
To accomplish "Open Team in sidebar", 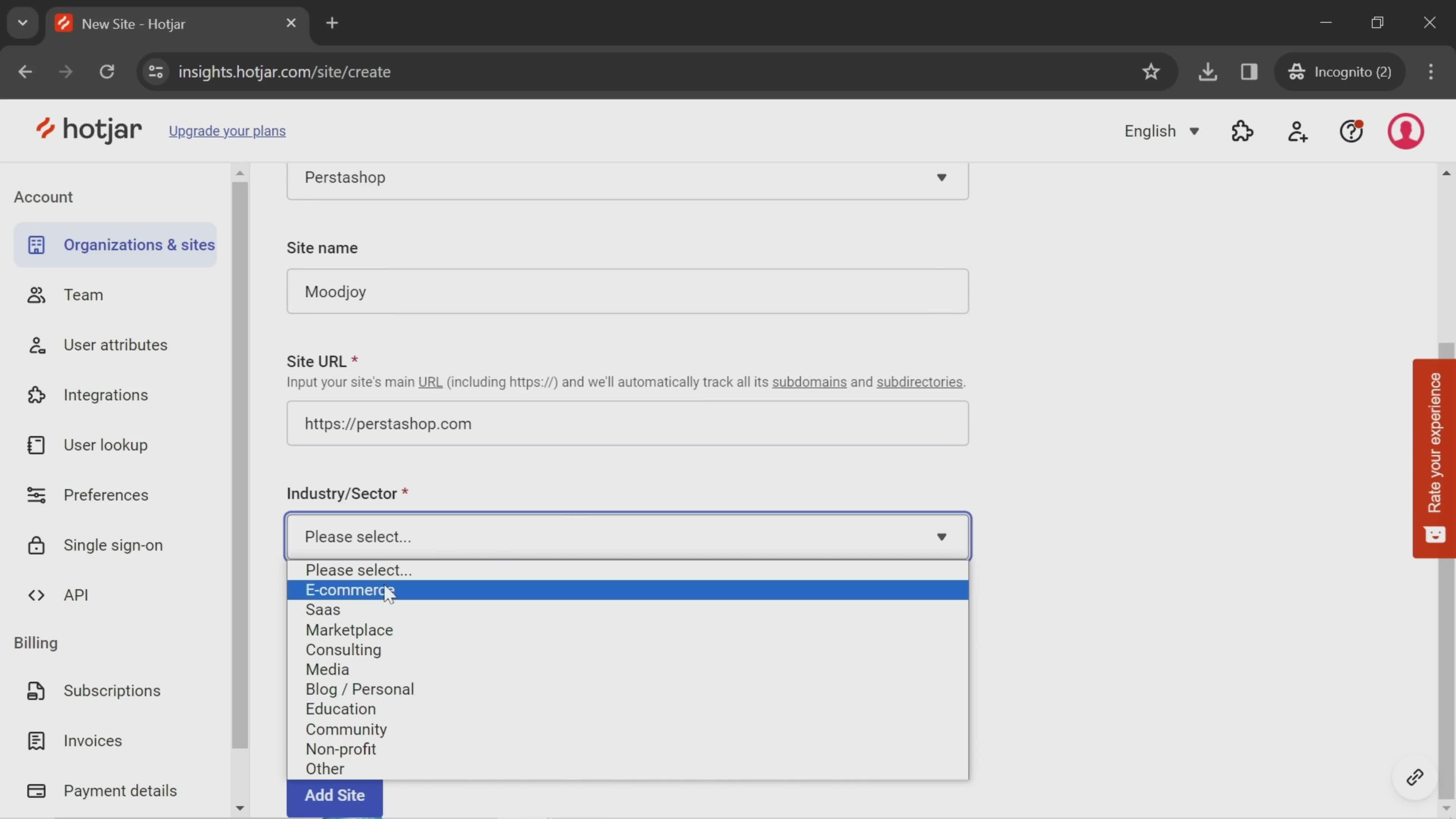I will tap(115, 295).
